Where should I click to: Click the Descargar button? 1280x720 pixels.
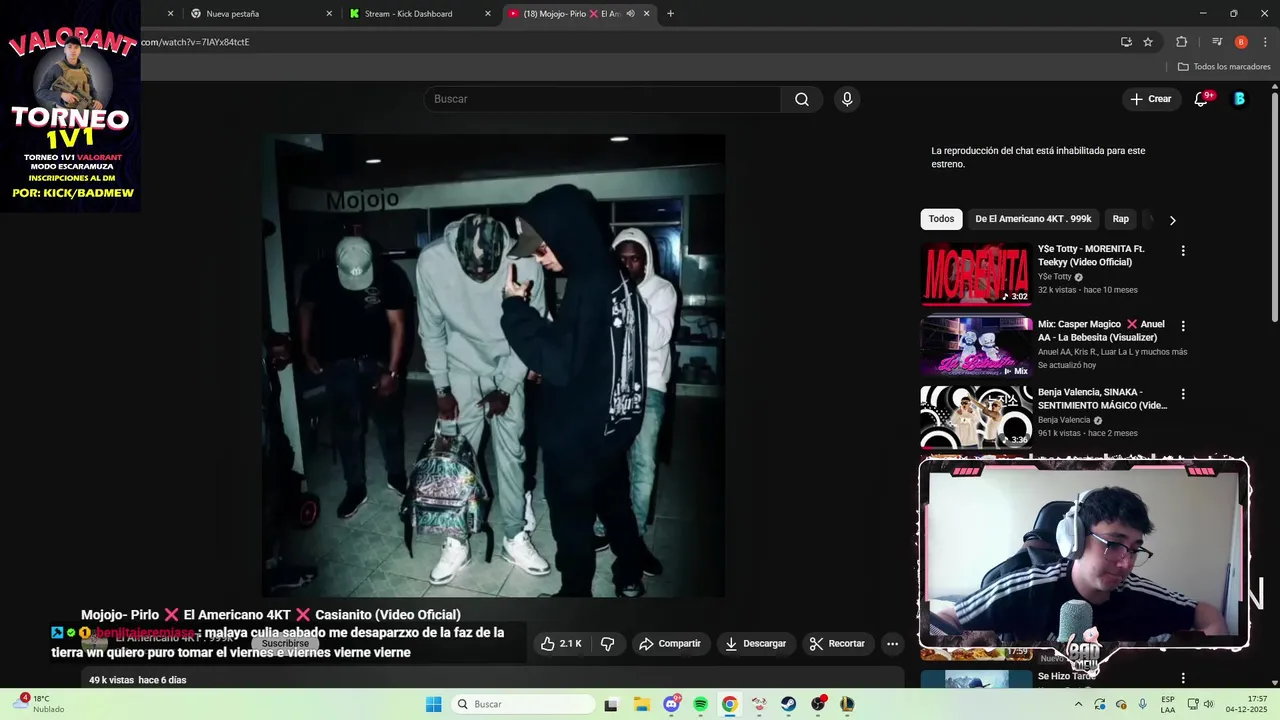pos(755,644)
